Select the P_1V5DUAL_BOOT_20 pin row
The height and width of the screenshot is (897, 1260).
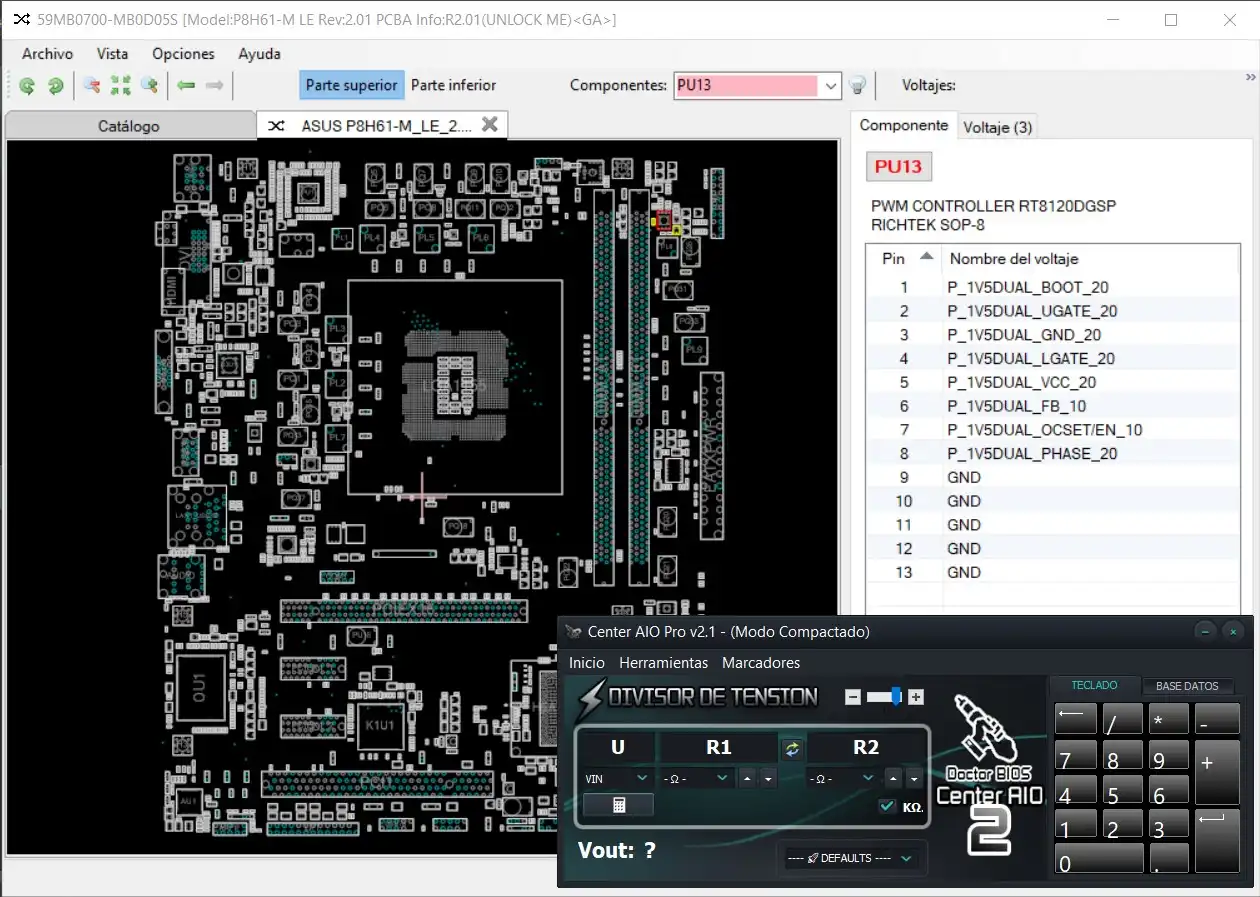pyautogui.click(x=1053, y=287)
